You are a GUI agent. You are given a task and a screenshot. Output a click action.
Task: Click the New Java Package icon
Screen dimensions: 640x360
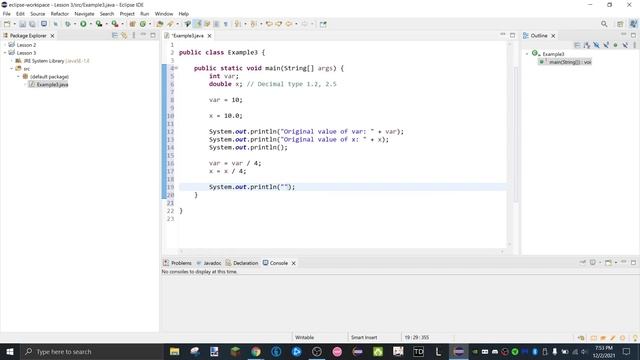pyautogui.click(x=132, y=24)
